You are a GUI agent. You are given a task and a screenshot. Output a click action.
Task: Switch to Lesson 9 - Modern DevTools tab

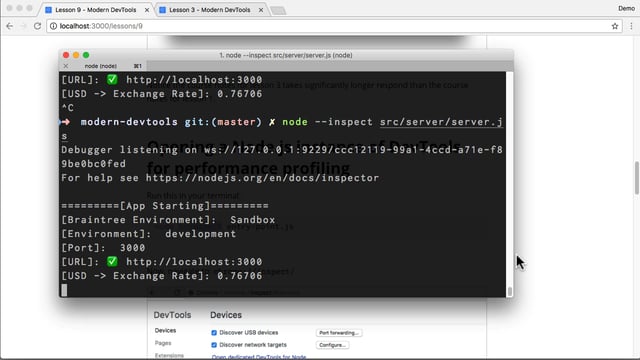pyautogui.click(x=96, y=10)
